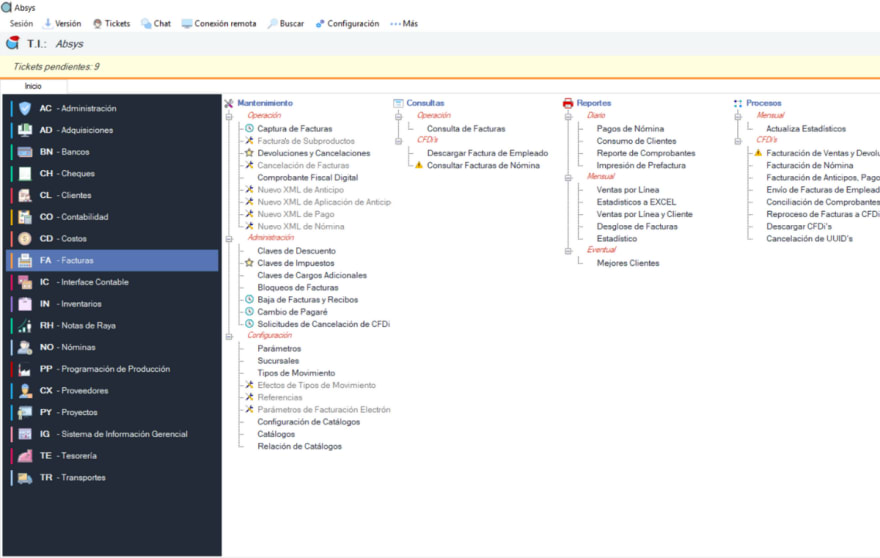
Task: Open Relación de Catálogos
Action: coord(299,446)
